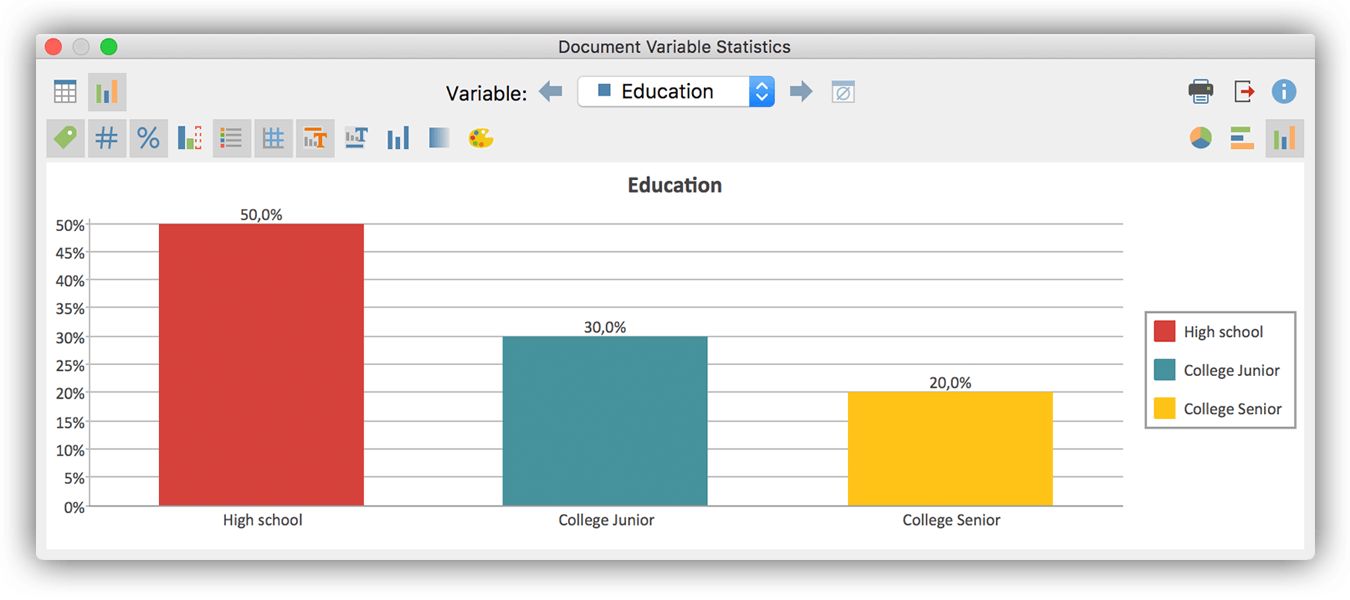This screenshot has height=600, width=1350.
Task: Click the College Junior legend swatch
Action: click(1164, 370)
